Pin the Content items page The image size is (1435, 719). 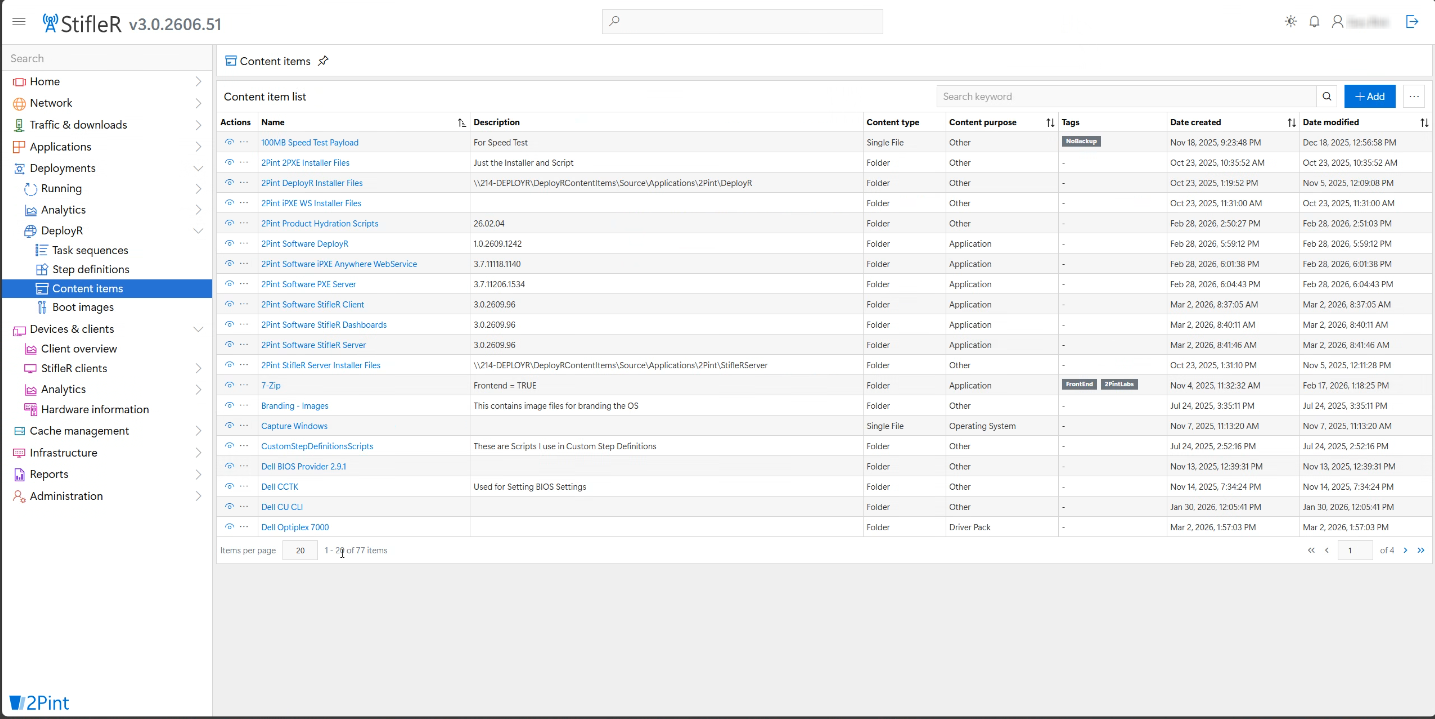tap(323, 61)
